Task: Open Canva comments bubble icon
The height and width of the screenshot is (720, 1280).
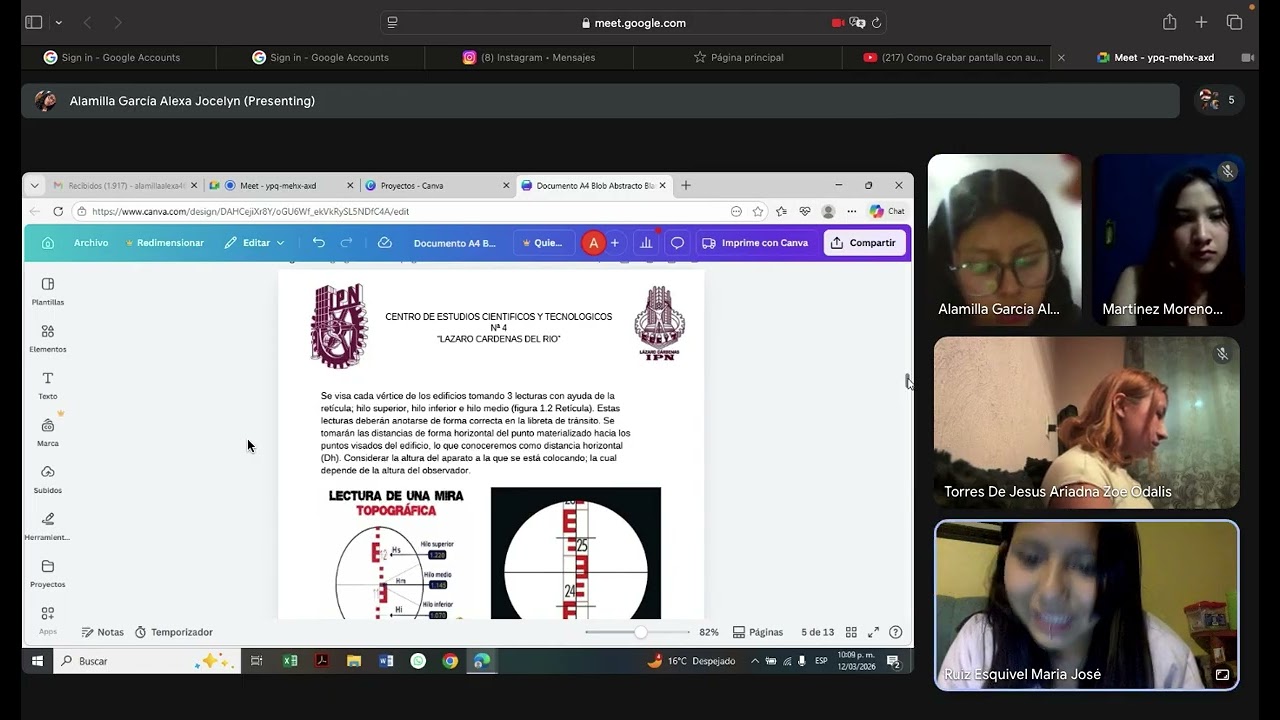Action: click(677, 243)
